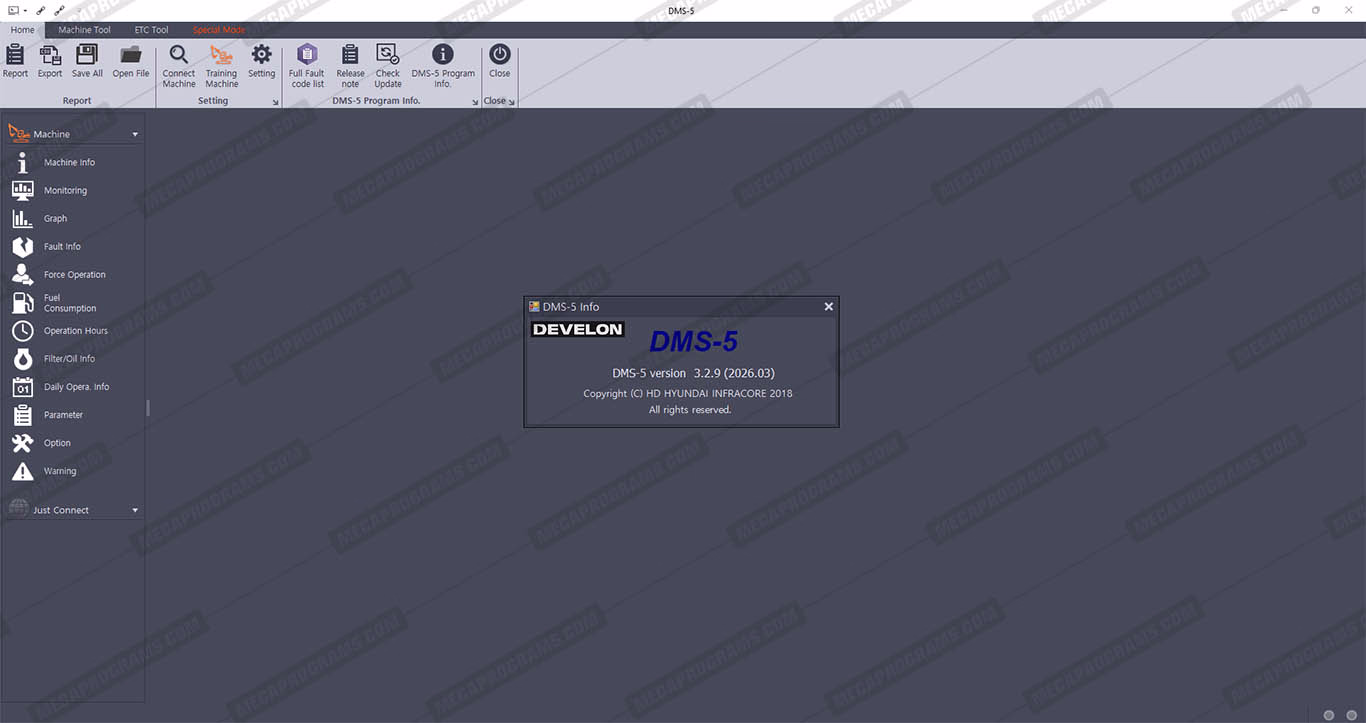Open the Monitoring panel
1366x723 pixels.
pyautogui.click(x=65, y=190)
